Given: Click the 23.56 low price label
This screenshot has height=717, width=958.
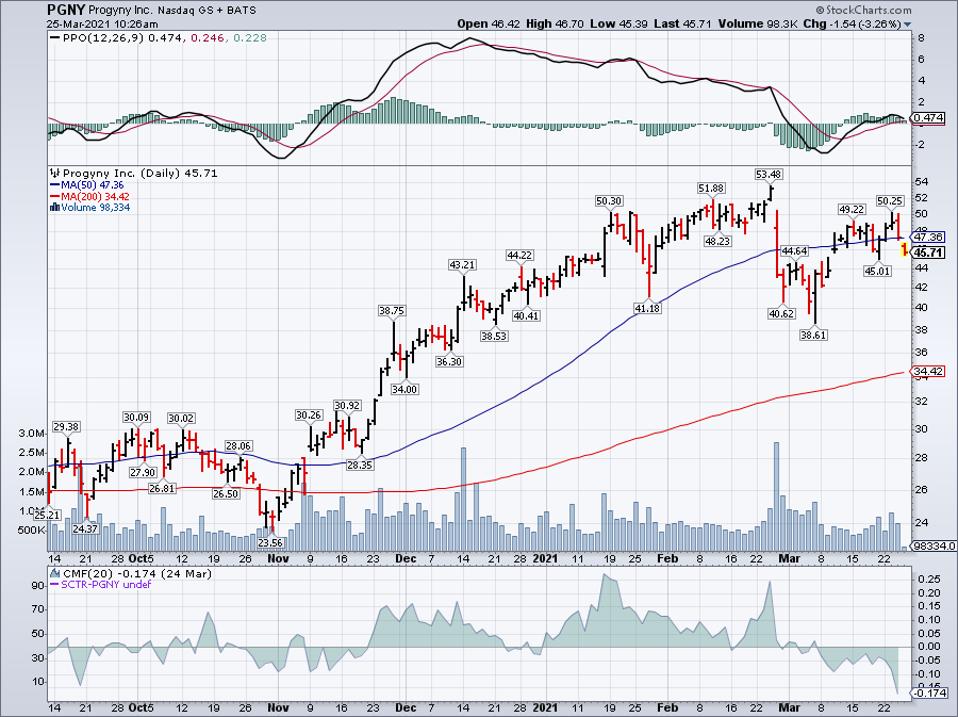Looking at the screenshot, I should click(x=271, y=542).
